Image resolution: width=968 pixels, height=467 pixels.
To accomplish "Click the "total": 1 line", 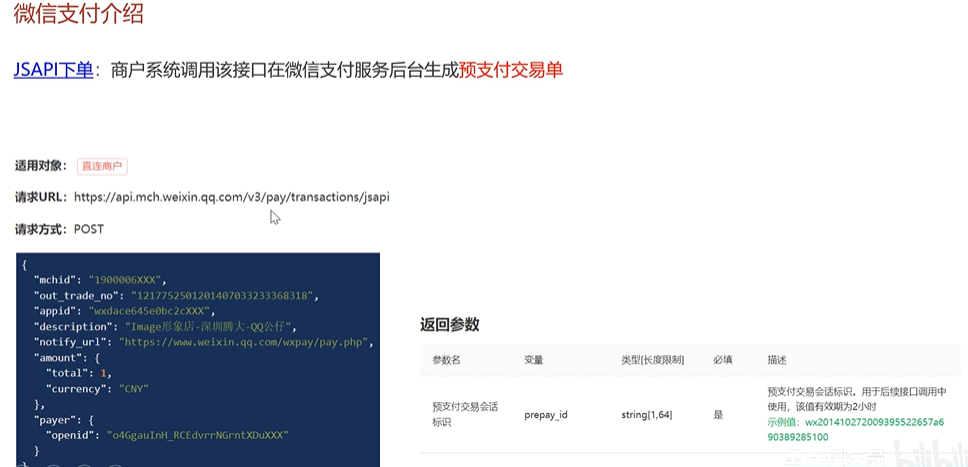I will [79, 373].
